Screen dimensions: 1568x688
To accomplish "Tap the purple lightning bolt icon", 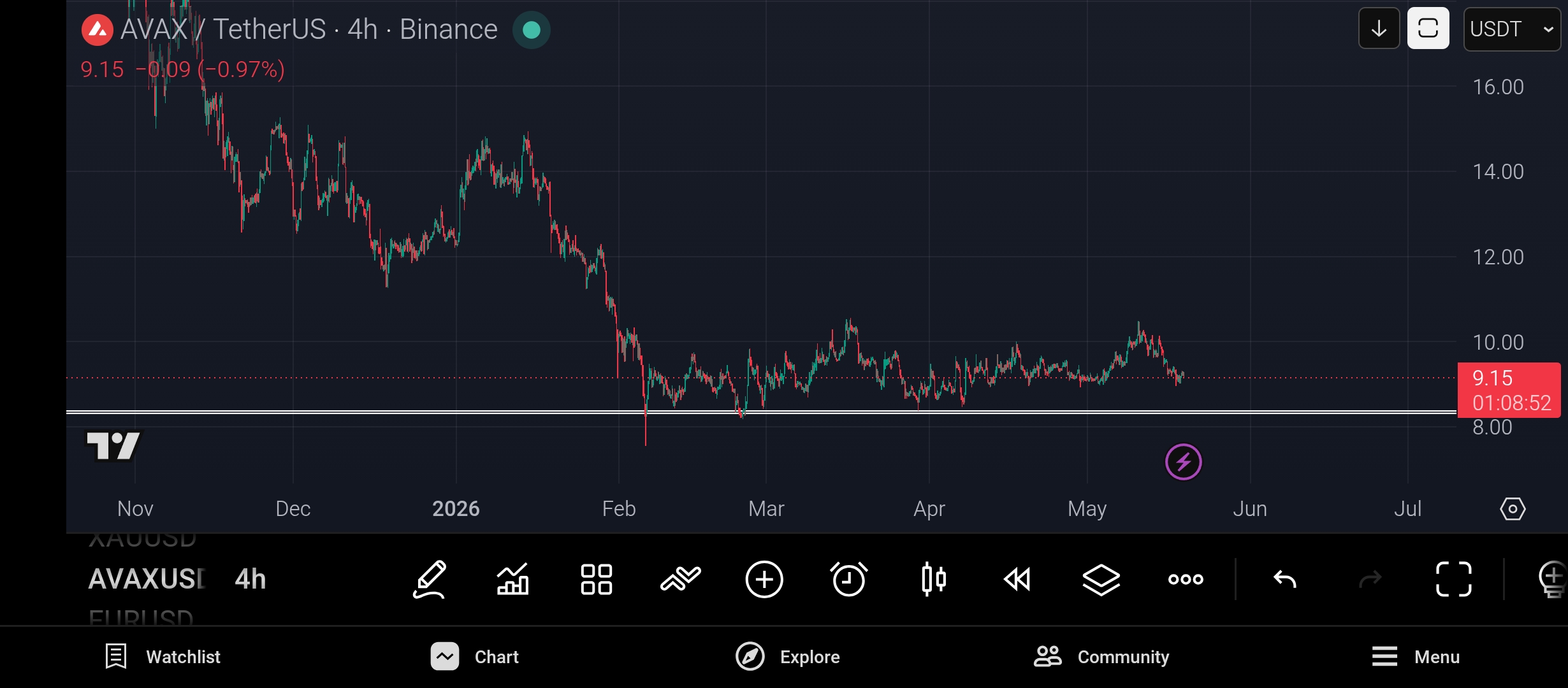I will click(1183, 462).
